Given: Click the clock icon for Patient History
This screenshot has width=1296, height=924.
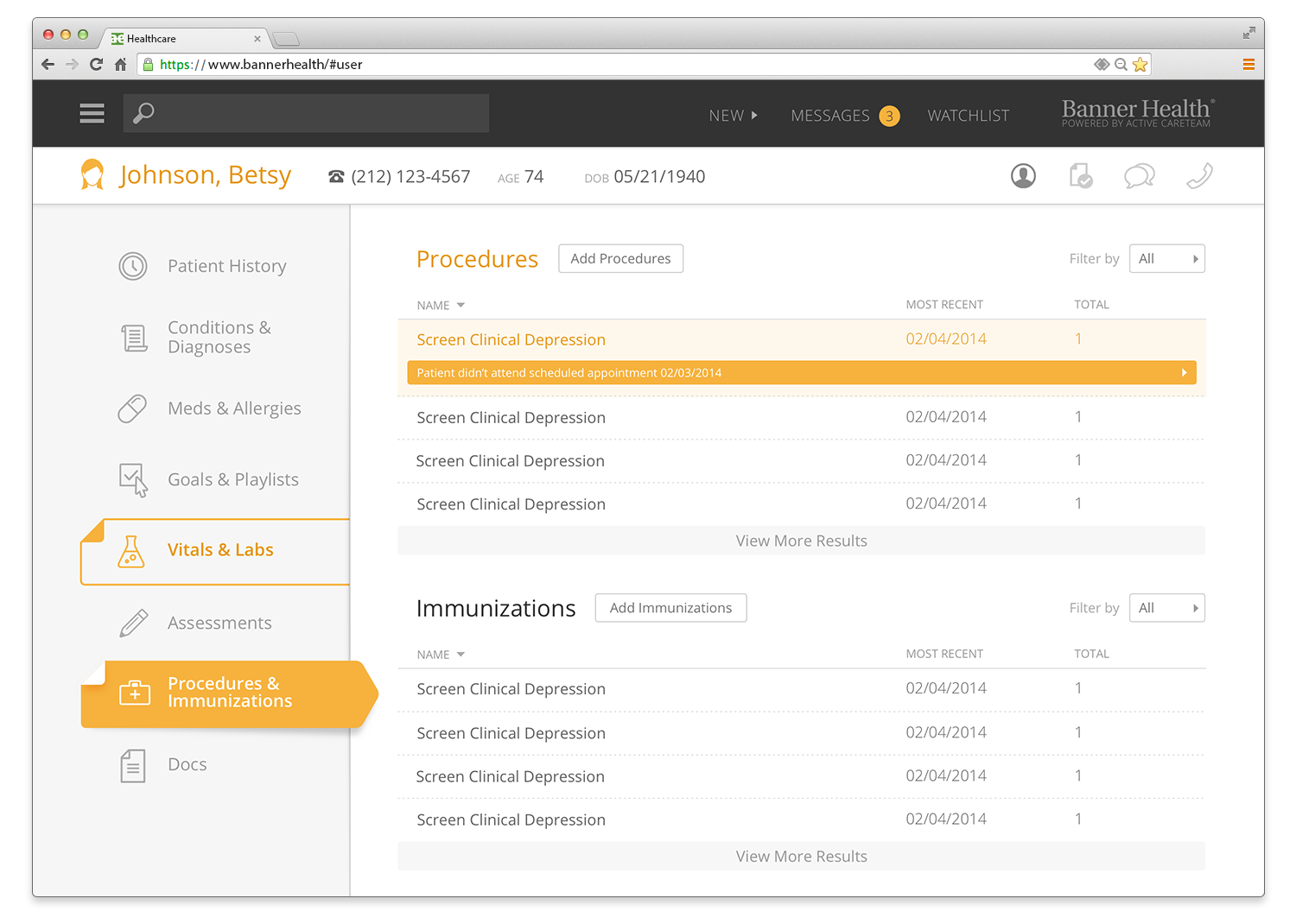Looking at the screenshot, I should 133,266.
